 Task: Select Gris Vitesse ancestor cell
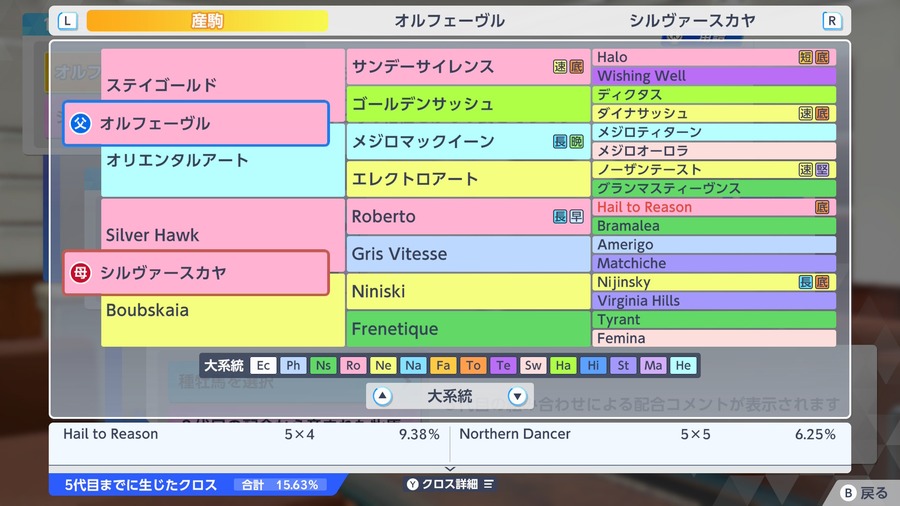[x=468, y=254]
